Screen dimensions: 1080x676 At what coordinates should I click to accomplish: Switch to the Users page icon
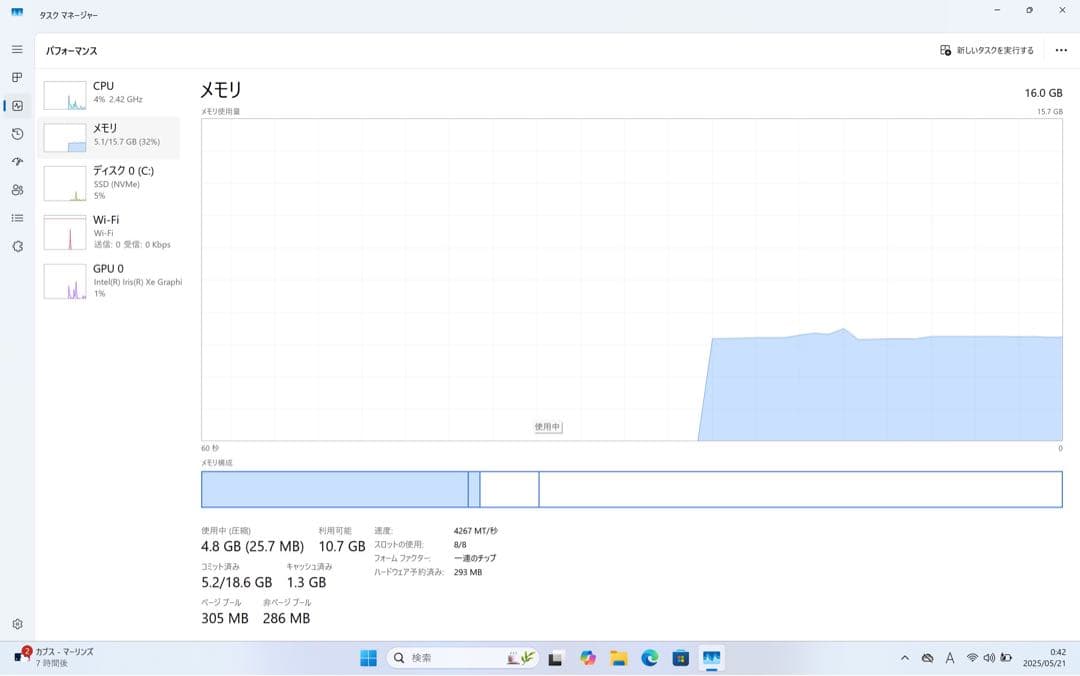click(x=17, y=190)
